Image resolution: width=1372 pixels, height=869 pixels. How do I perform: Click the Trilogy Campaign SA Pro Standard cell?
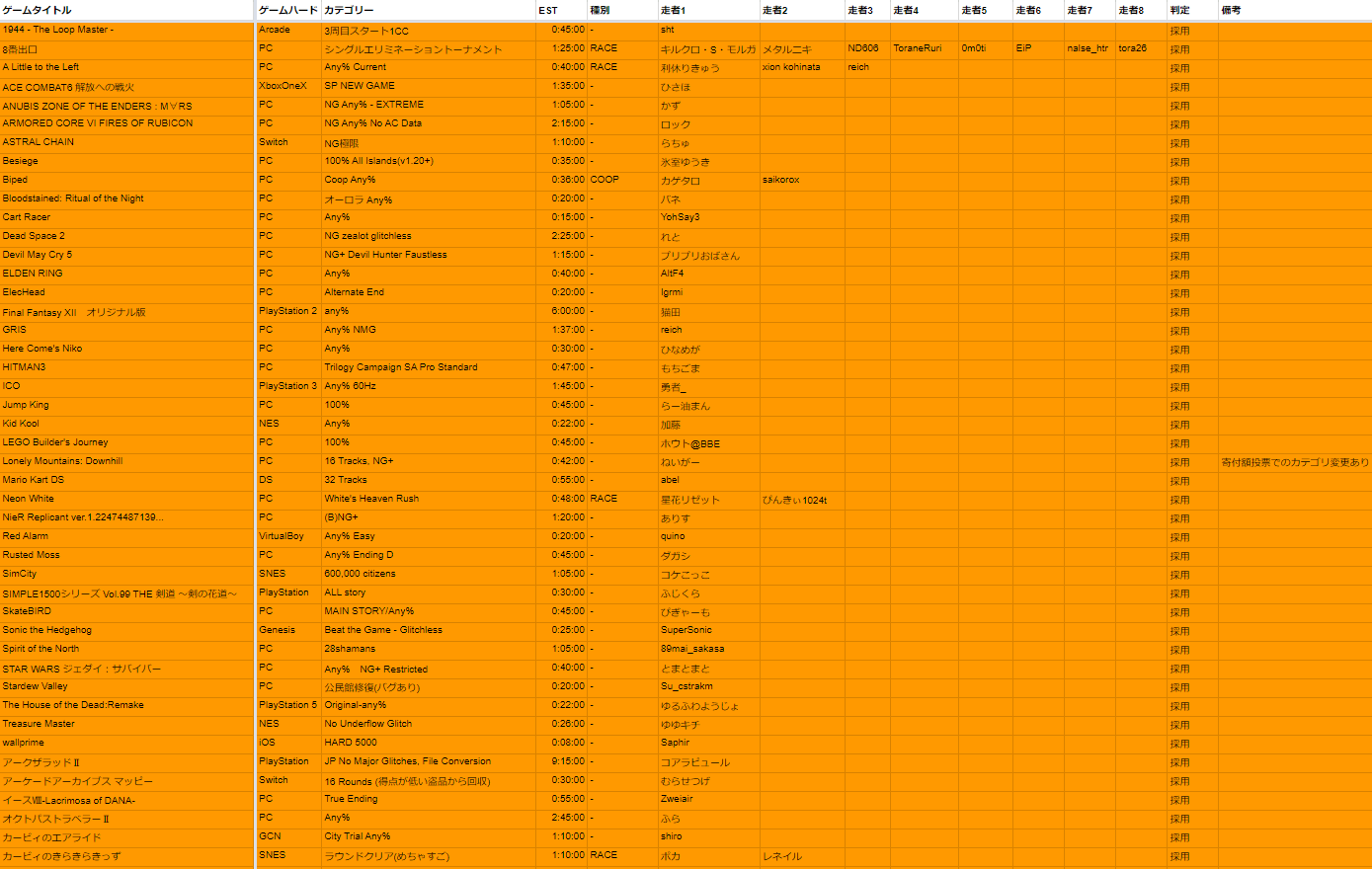(429, 368)
